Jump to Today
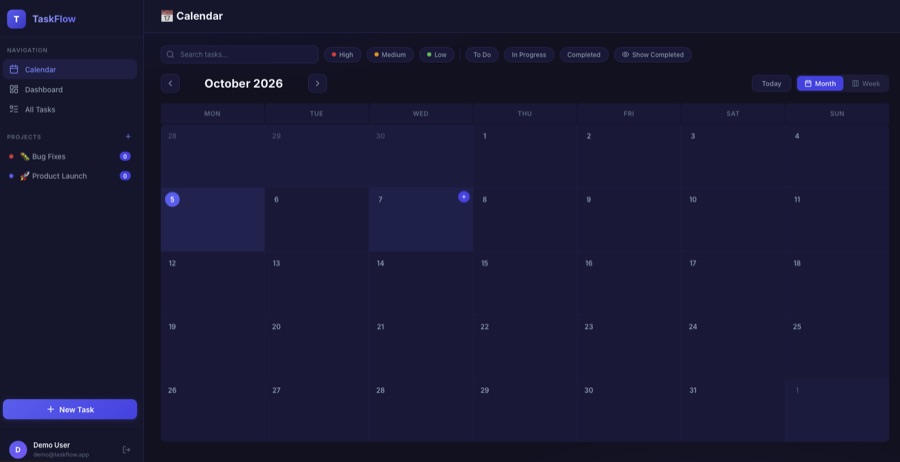Viewport: 900px width, 462px height. pos(771,83)
